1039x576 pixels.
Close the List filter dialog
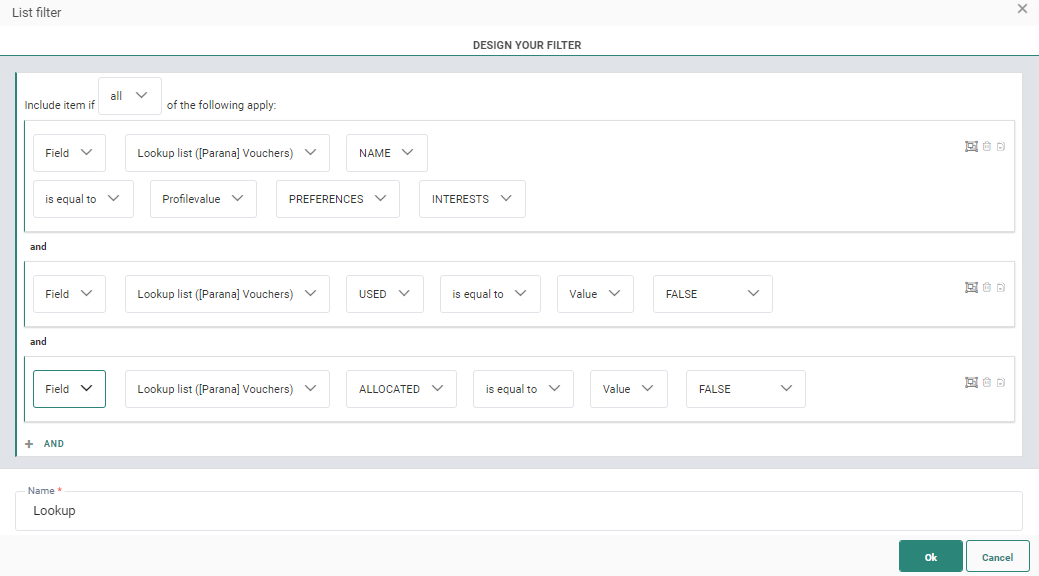pos(1022,9)
